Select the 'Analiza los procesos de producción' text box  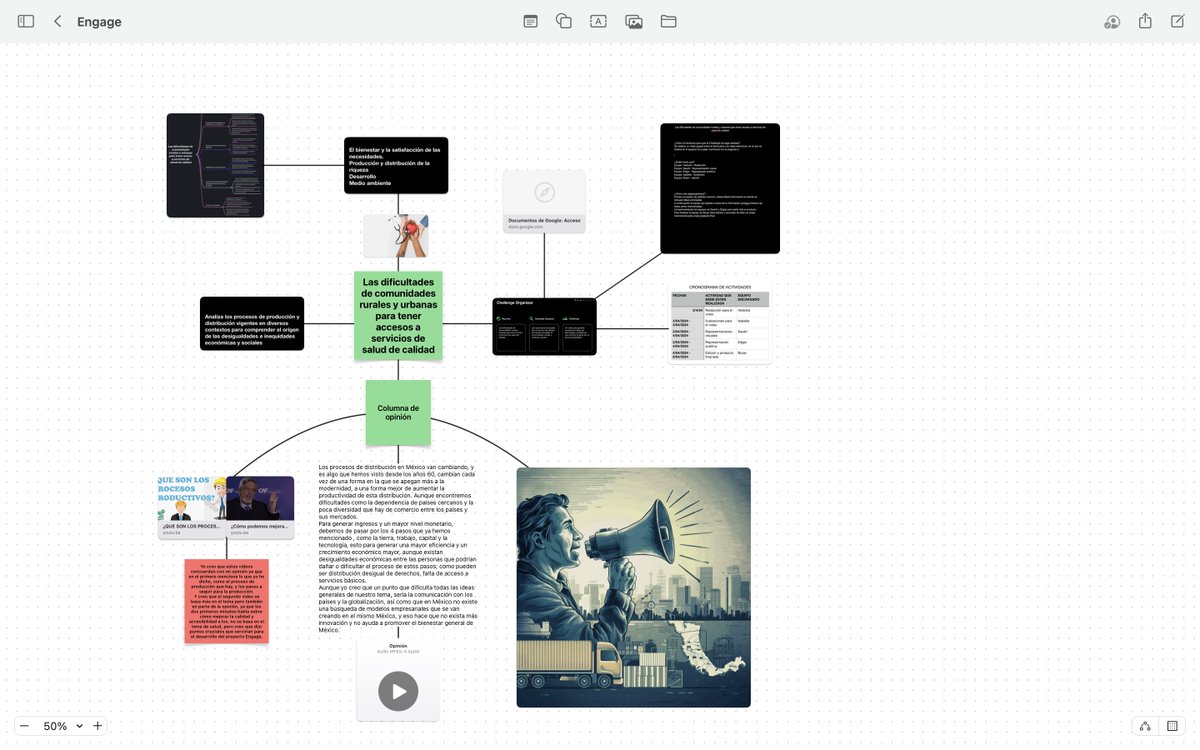[x=252, y=323]
